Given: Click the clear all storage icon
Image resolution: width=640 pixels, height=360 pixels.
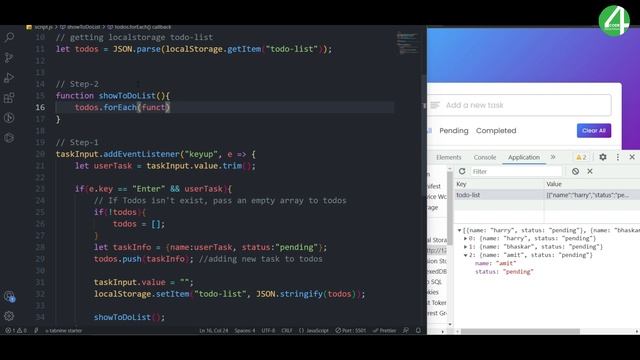Looking at the screenshot, I should point(575,171).
